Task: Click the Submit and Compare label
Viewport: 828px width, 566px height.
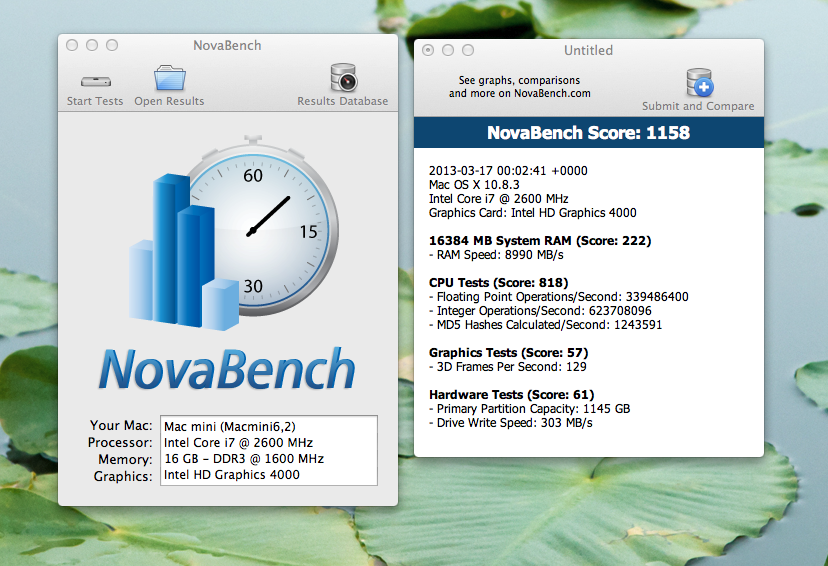Action: (698, 106)
